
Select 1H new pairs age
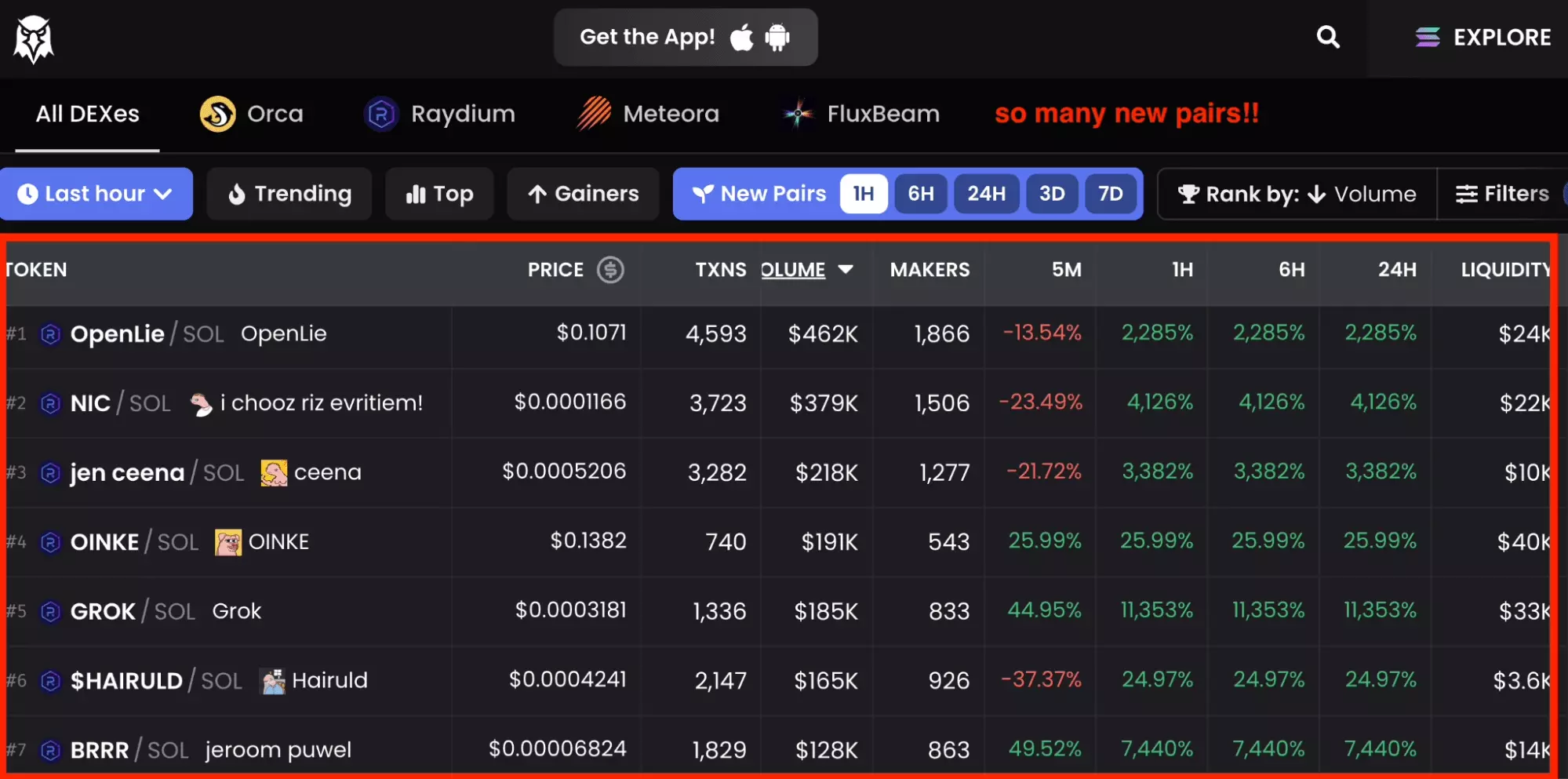[864, 194]
